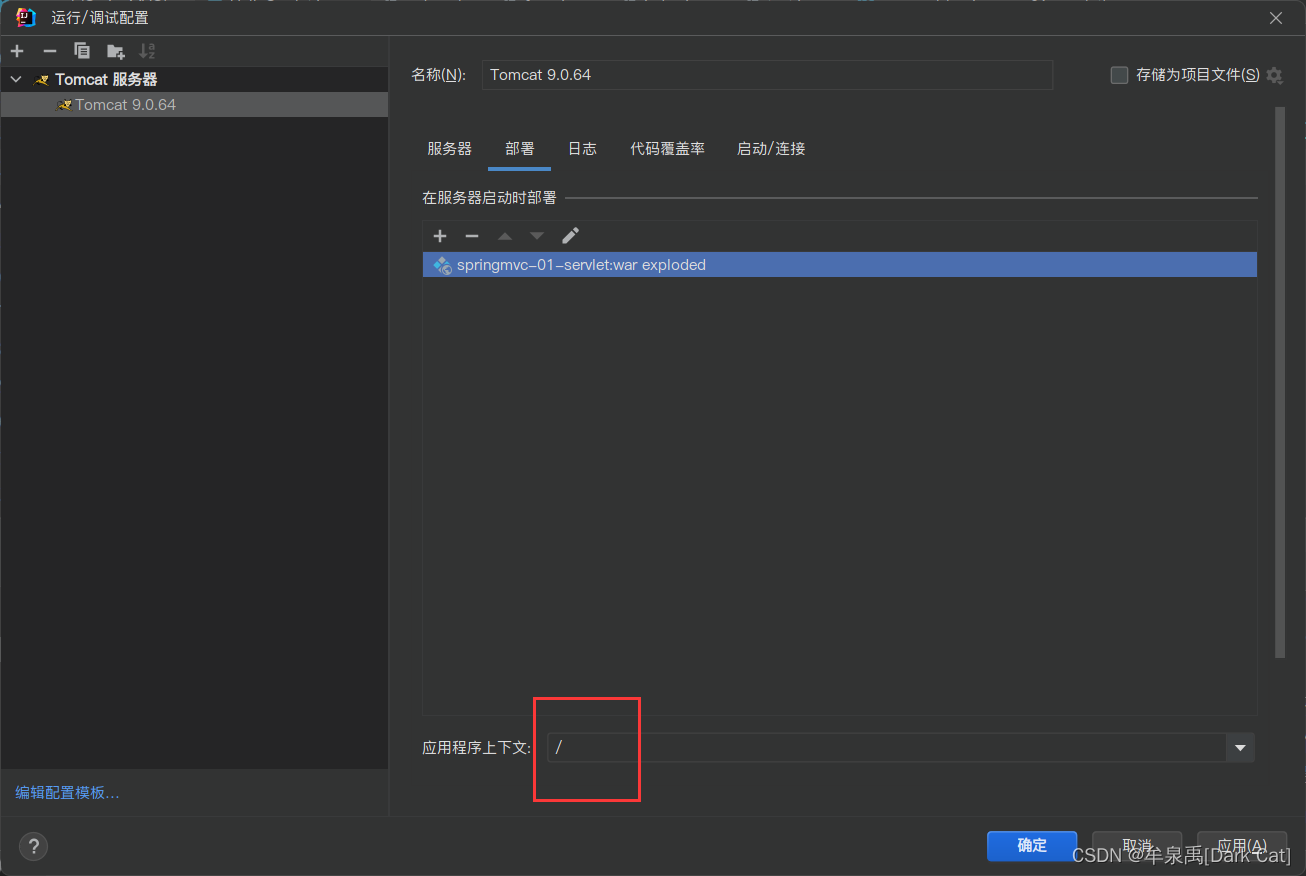Remove selected configuration with minus icon
This screenshot has width=1306, height=876.
point(50,51)
